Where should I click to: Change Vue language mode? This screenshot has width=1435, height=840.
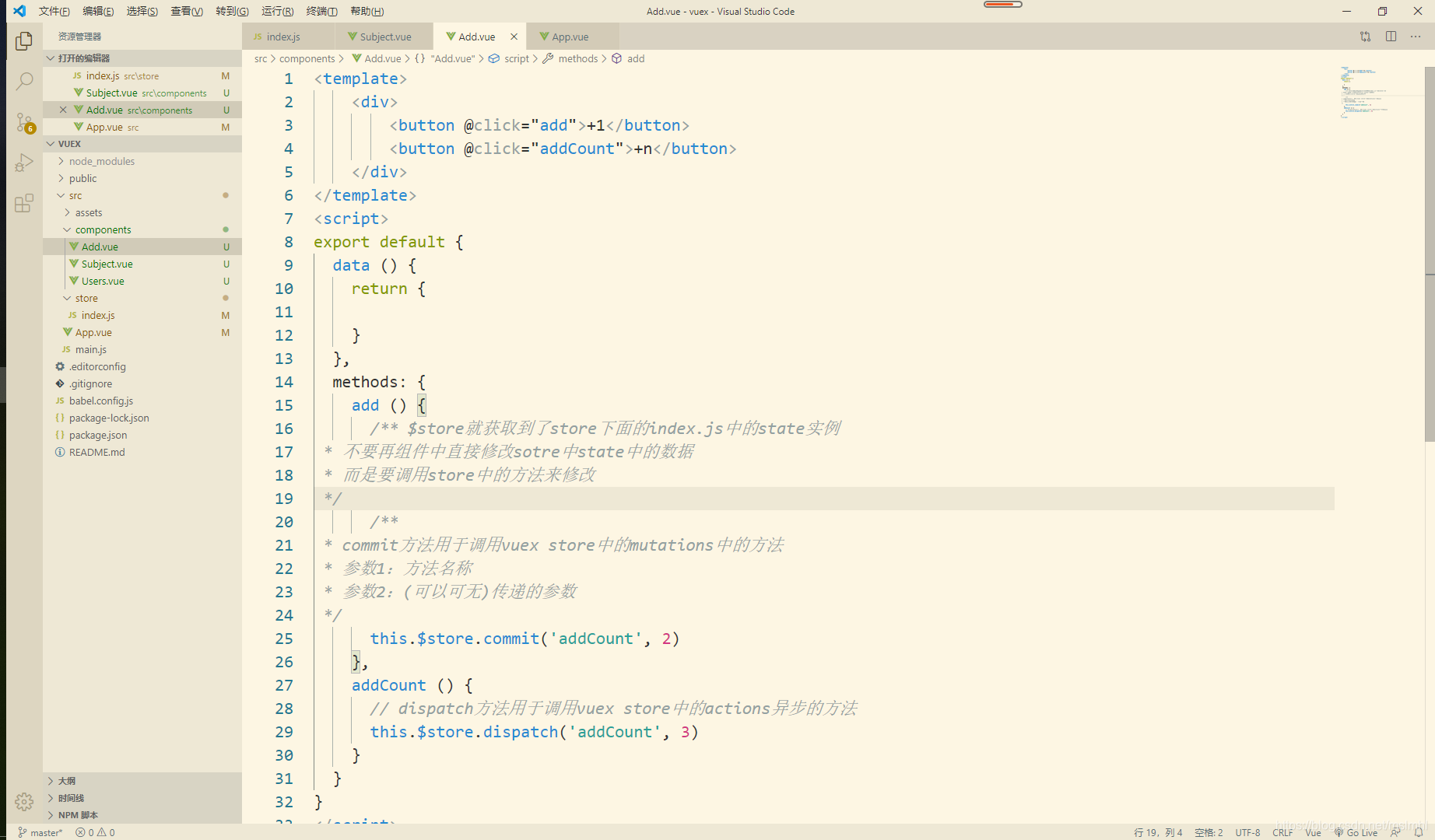click(x=1313, y=832)
